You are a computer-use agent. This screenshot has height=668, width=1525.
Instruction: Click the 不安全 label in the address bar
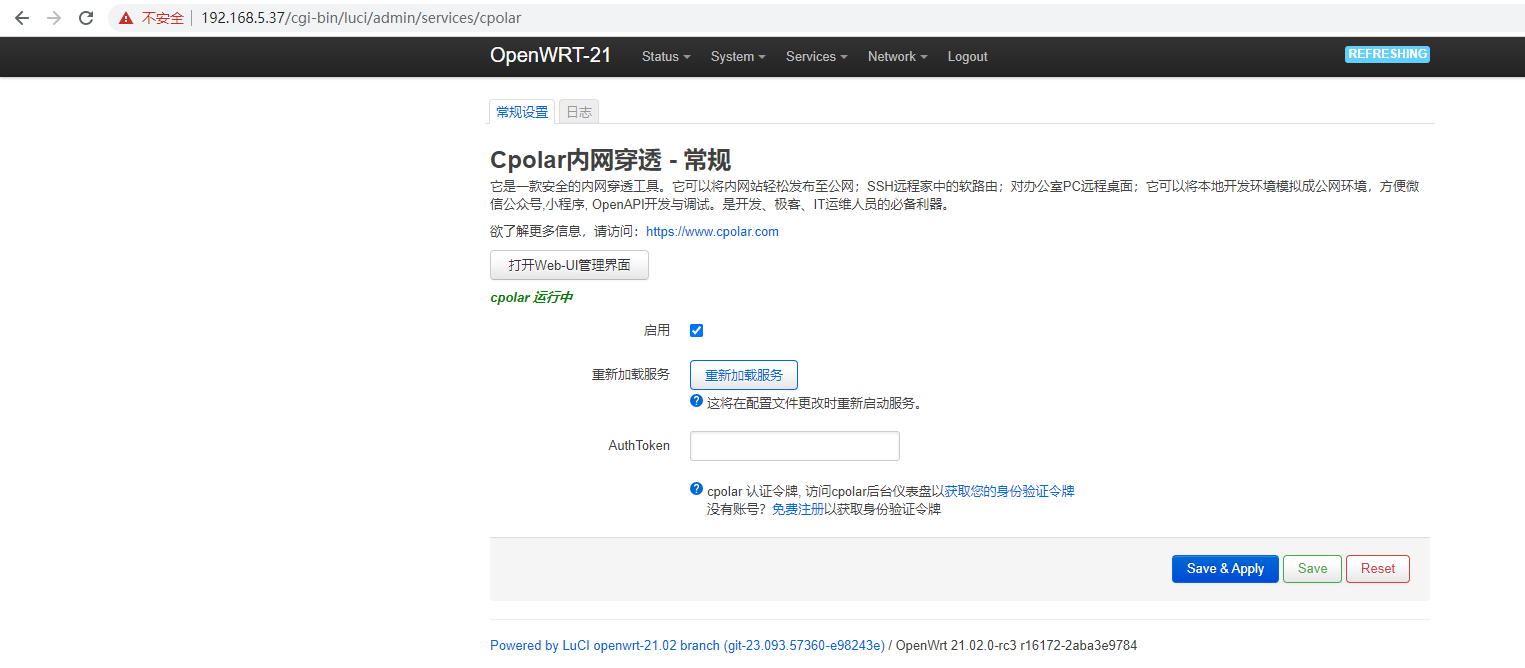tap(163, 18)
